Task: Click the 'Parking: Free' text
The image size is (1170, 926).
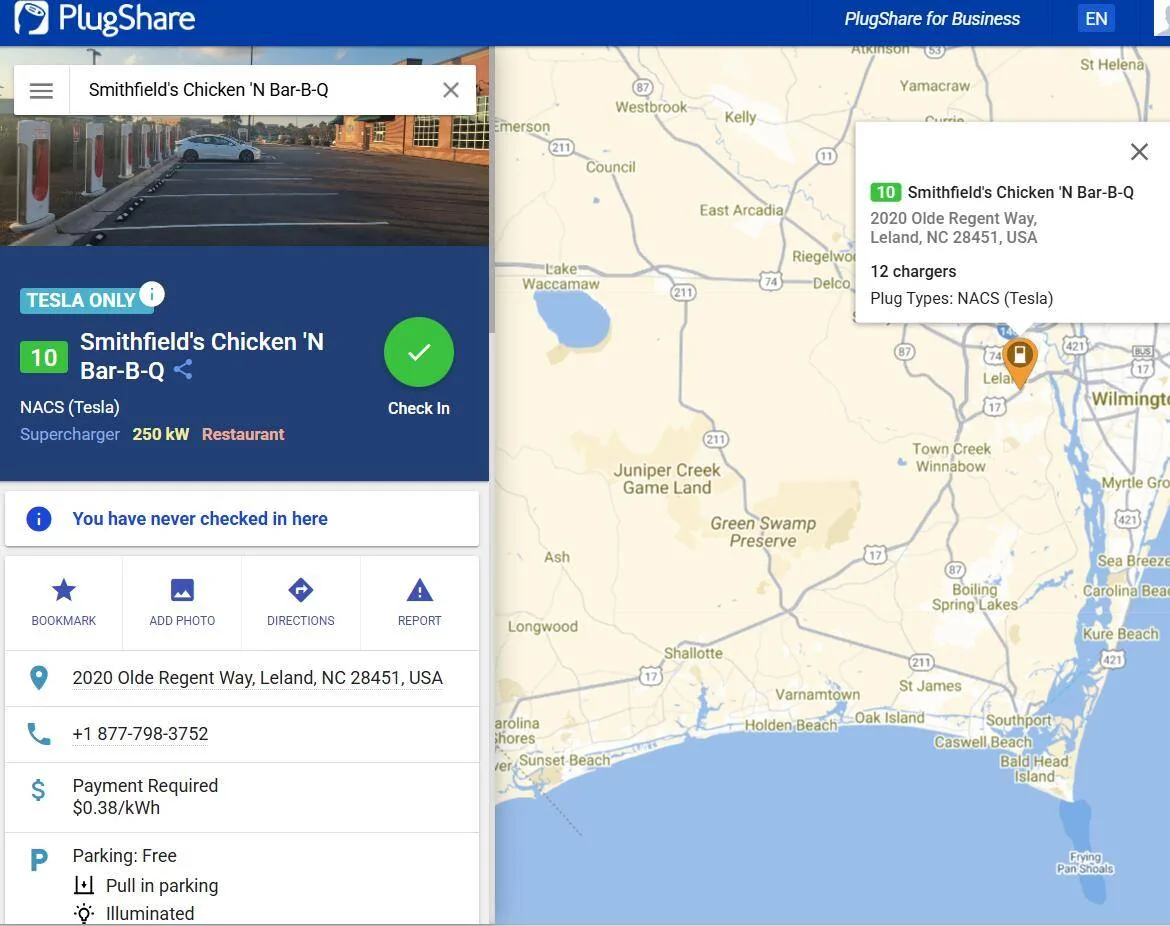Action: [x=125, y=856]
